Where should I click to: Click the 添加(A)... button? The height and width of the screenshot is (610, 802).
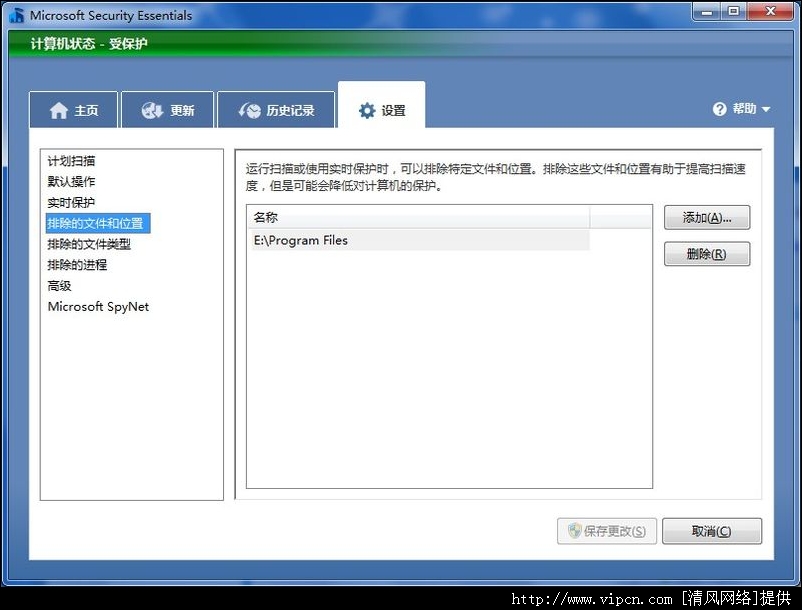pos(707,218)
